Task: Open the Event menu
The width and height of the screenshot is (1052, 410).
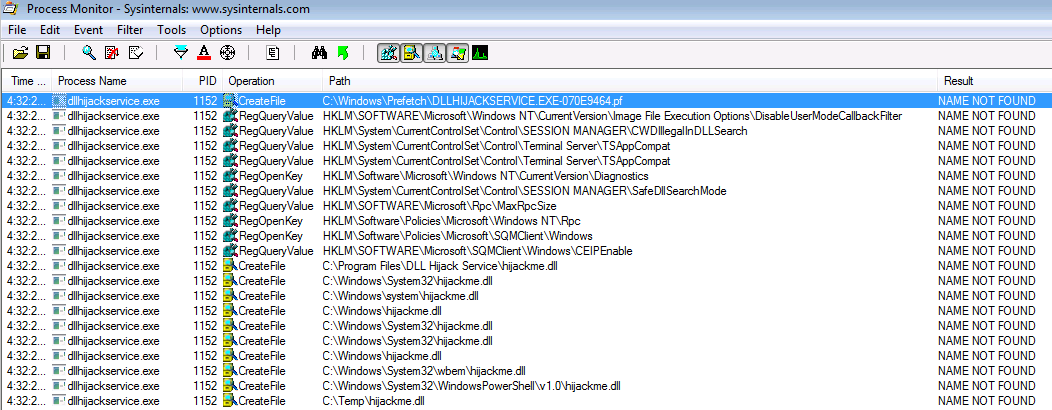Action: click(89, 30)
